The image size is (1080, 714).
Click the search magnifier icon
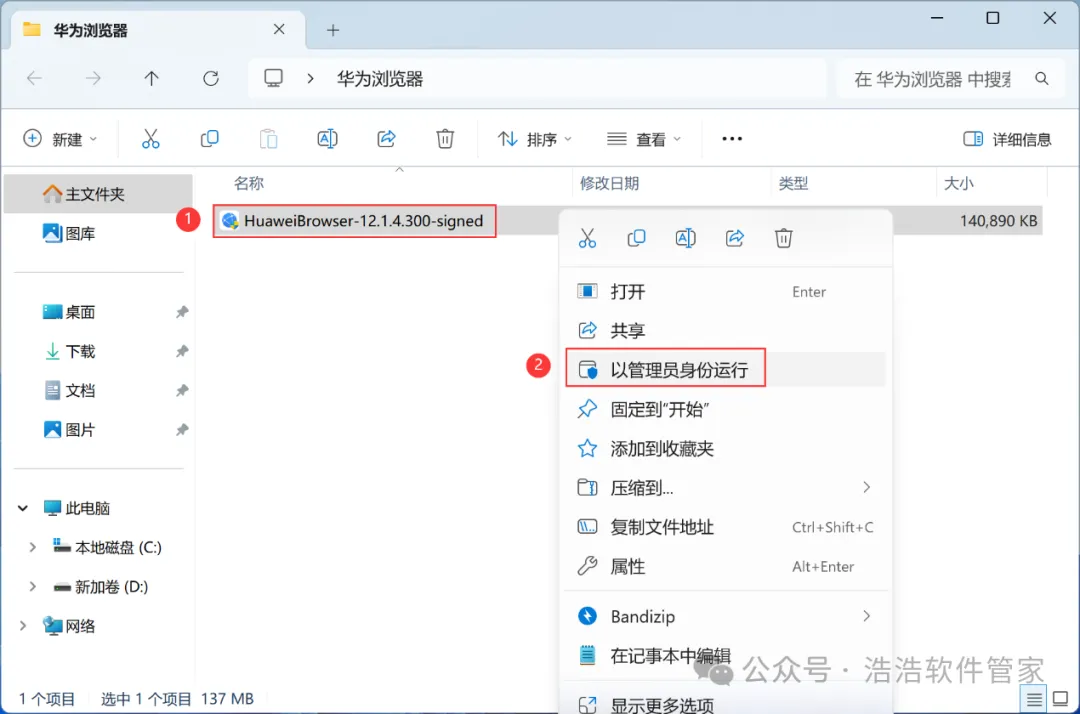(x=1041, y=79)
